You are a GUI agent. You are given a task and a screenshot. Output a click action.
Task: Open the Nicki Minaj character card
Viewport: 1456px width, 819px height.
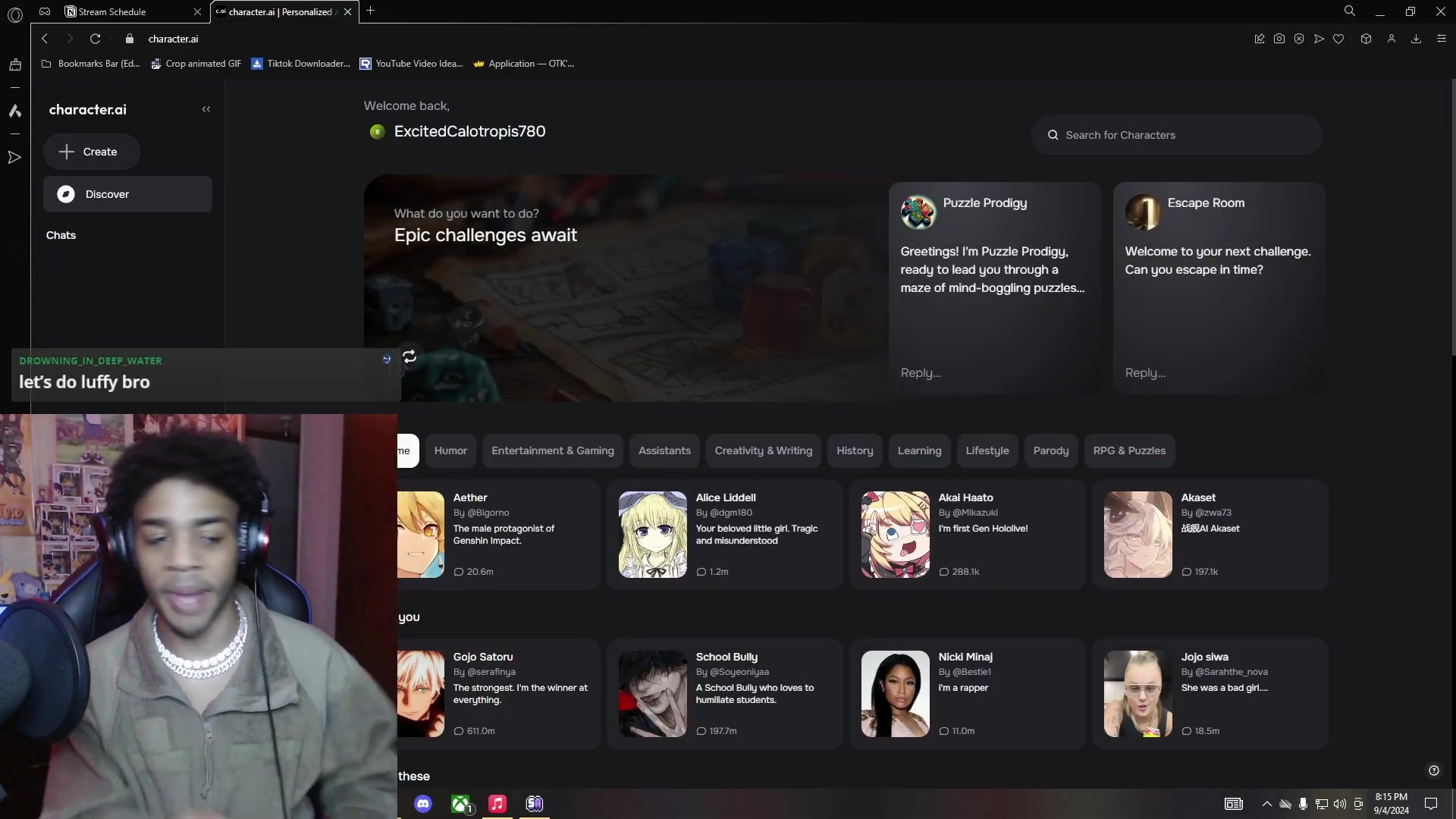[x=967, y=694]
